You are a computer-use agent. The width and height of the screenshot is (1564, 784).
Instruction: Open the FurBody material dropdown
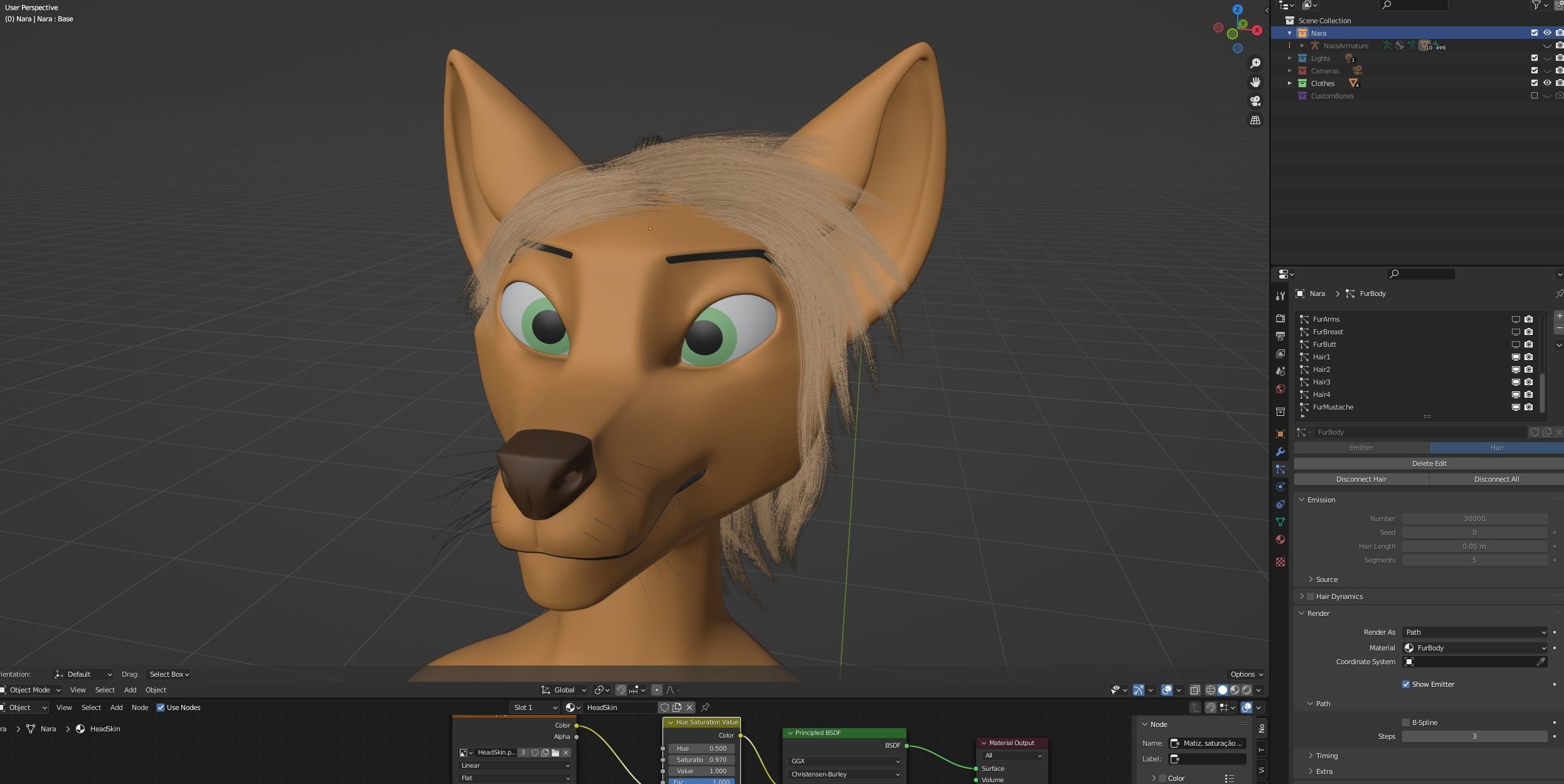click(1475, 648)
